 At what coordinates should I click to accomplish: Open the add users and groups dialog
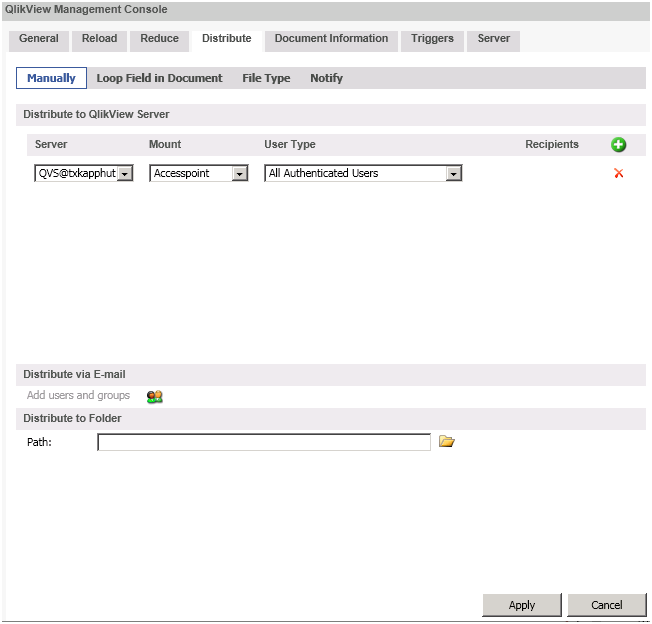[155, 397]
